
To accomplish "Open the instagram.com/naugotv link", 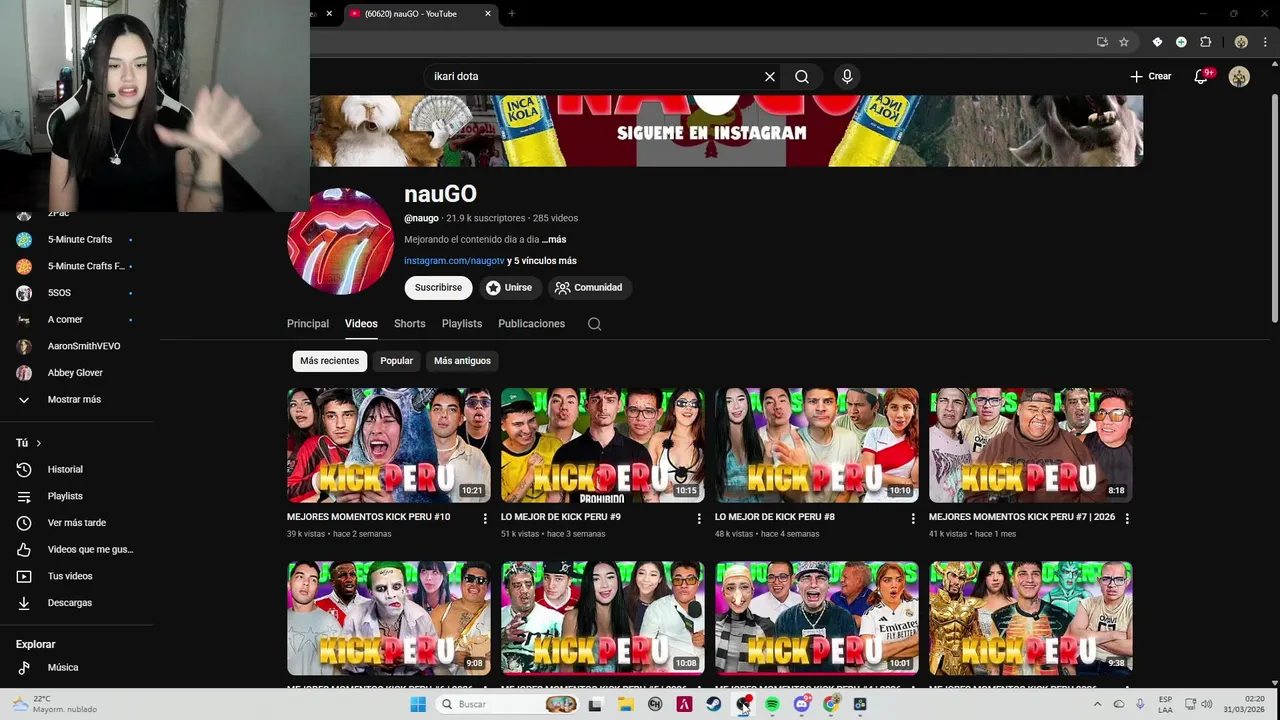I will click(454, 261).
